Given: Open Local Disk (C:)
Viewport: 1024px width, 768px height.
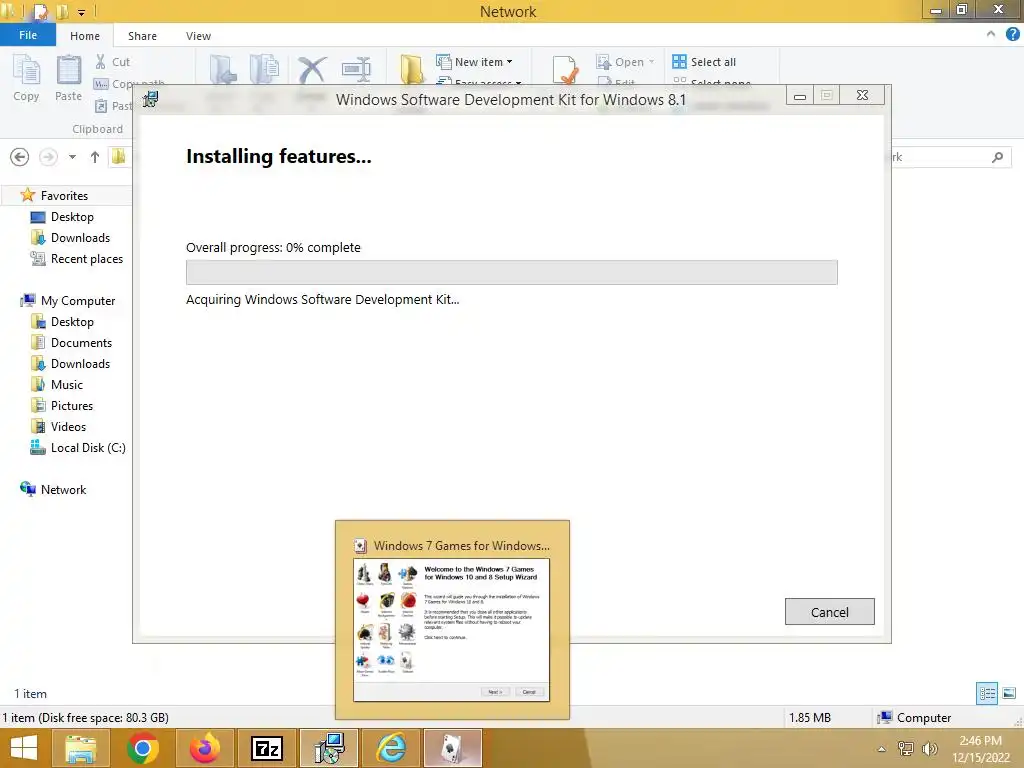Looking at the screenshot, I should point(88,447).
